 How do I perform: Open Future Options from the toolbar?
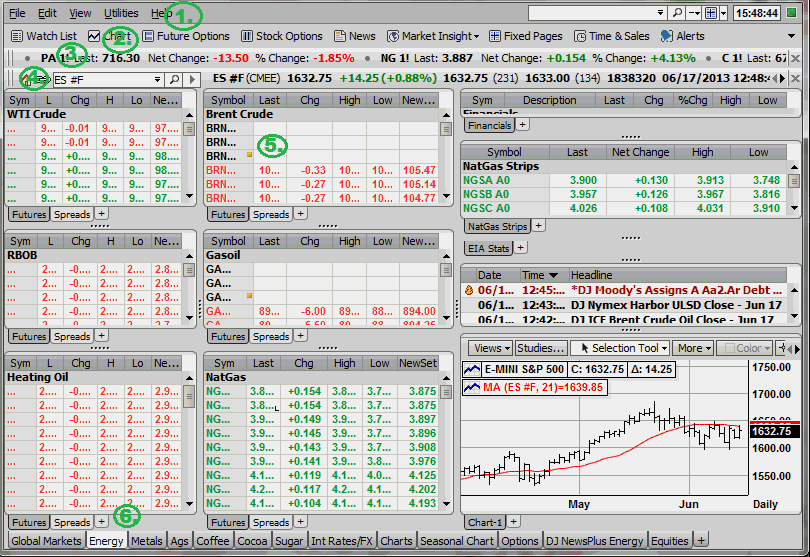[x=186, y=36]
